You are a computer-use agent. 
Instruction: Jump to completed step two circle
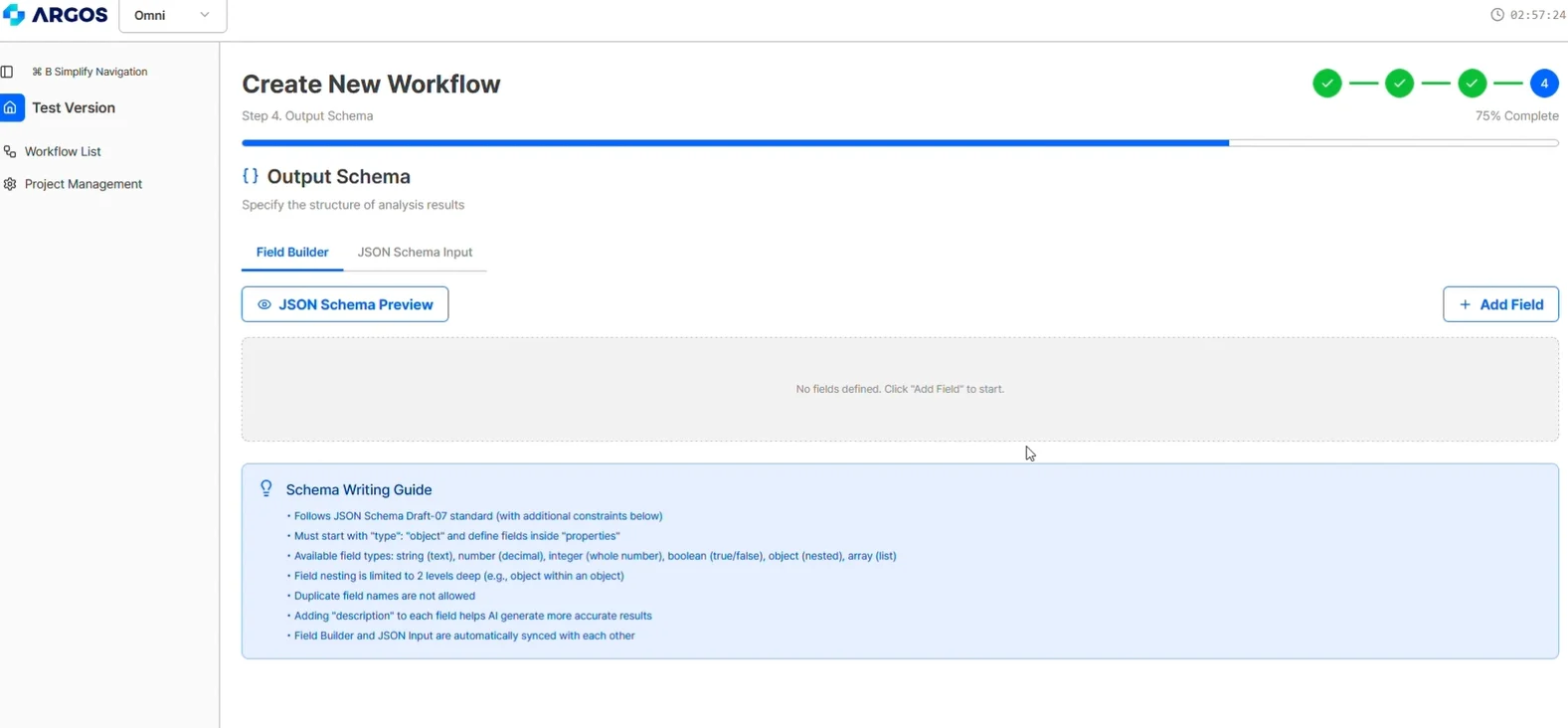pyautogui.click(x=1399, y=84)
